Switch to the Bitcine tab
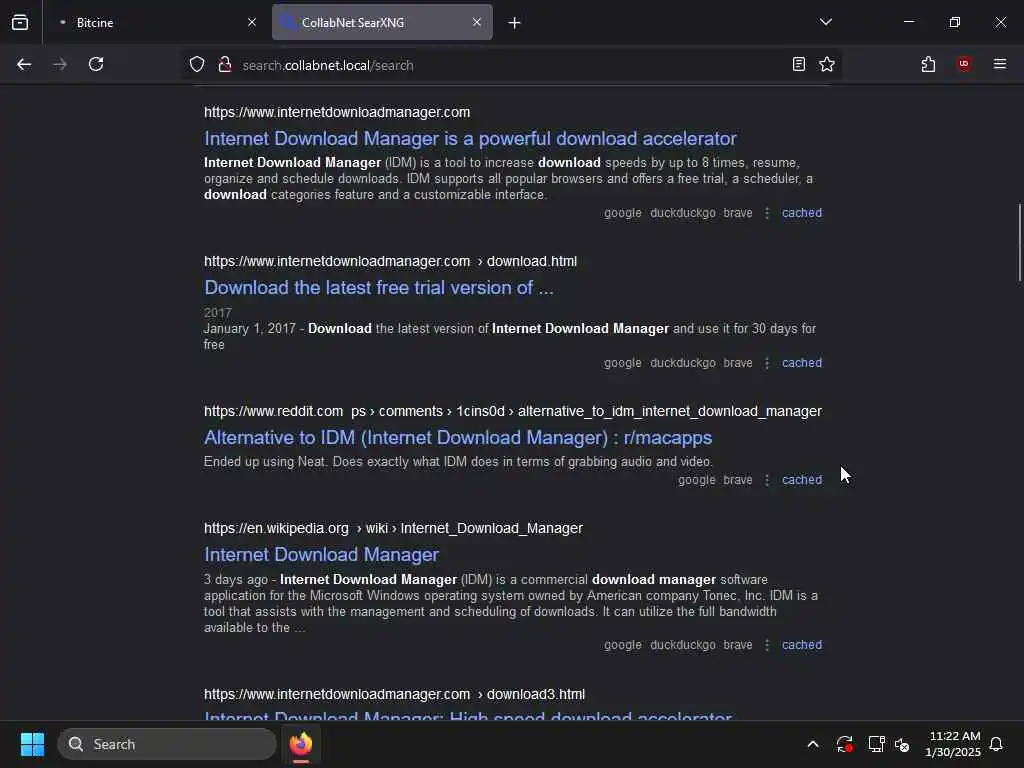 click(157, 22)
